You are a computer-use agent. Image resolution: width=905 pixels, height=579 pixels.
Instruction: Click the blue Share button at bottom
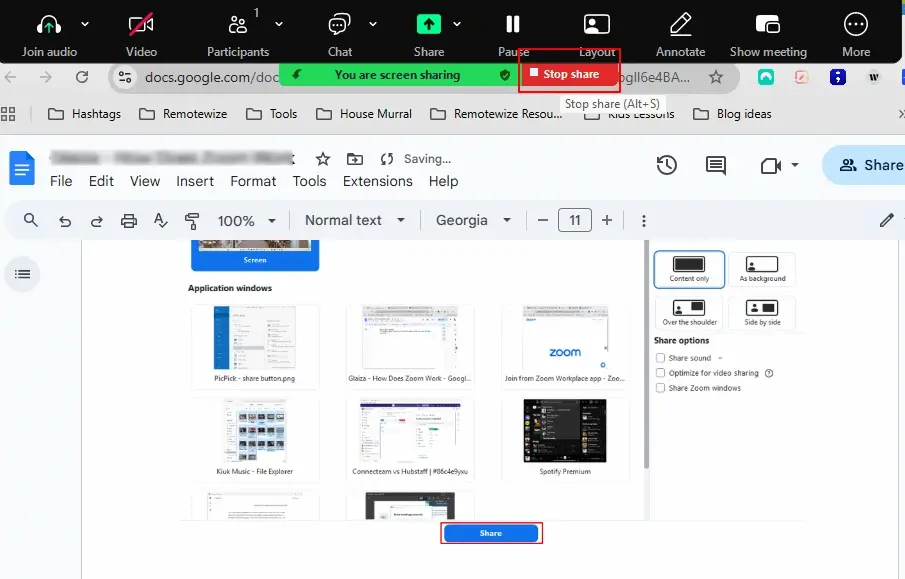coord(491,534)
